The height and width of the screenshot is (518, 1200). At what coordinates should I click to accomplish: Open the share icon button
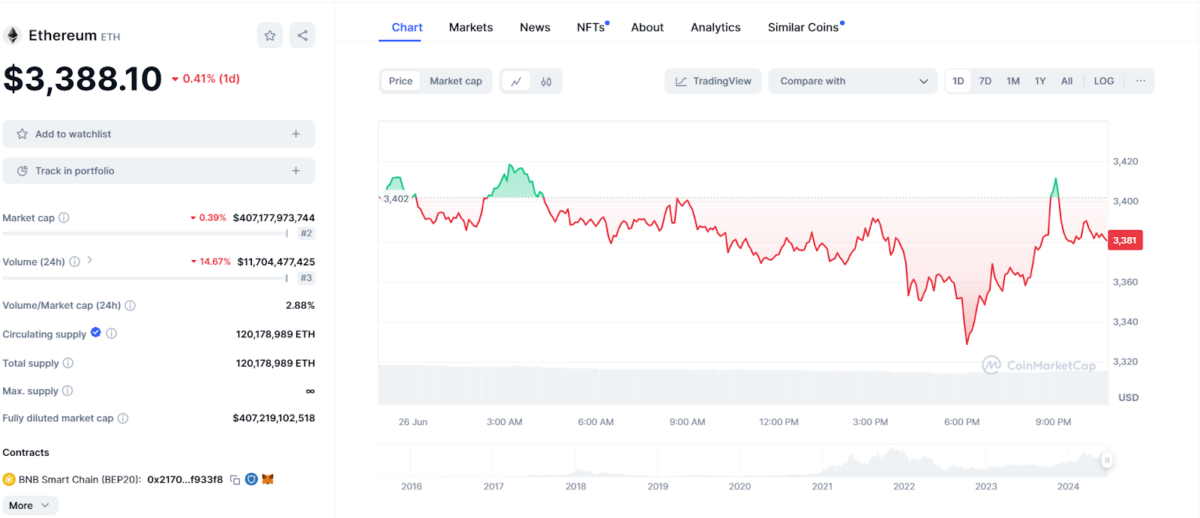[x=303, y=35]
